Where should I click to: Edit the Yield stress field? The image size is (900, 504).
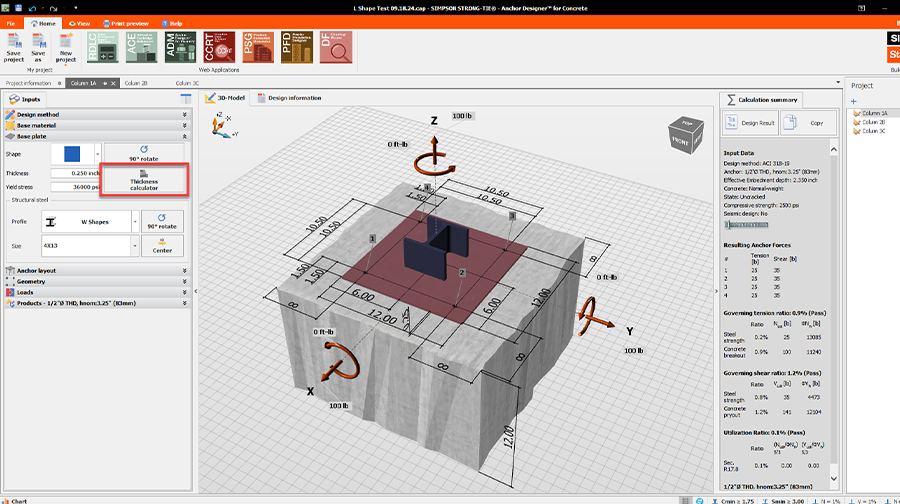[76, 187]
